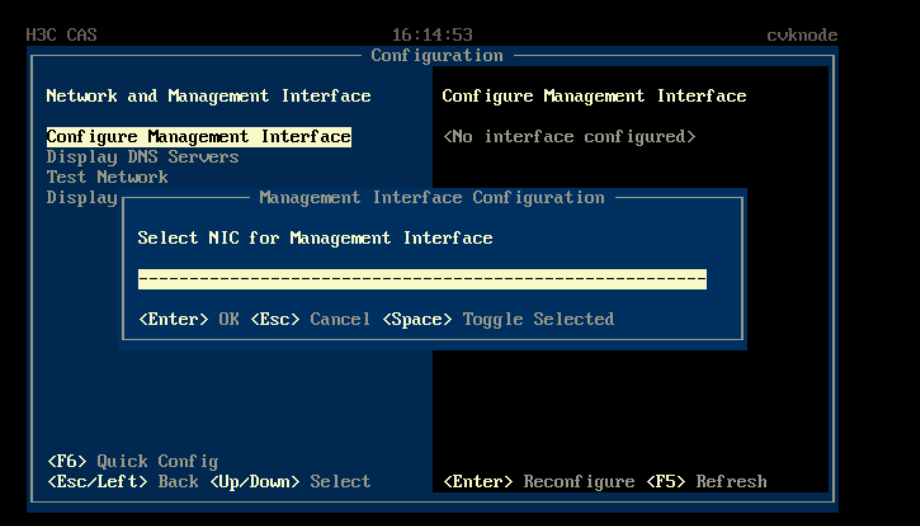
Task: Click the Configuration window title
Action: pyautogui.click(x=437, y=56)
